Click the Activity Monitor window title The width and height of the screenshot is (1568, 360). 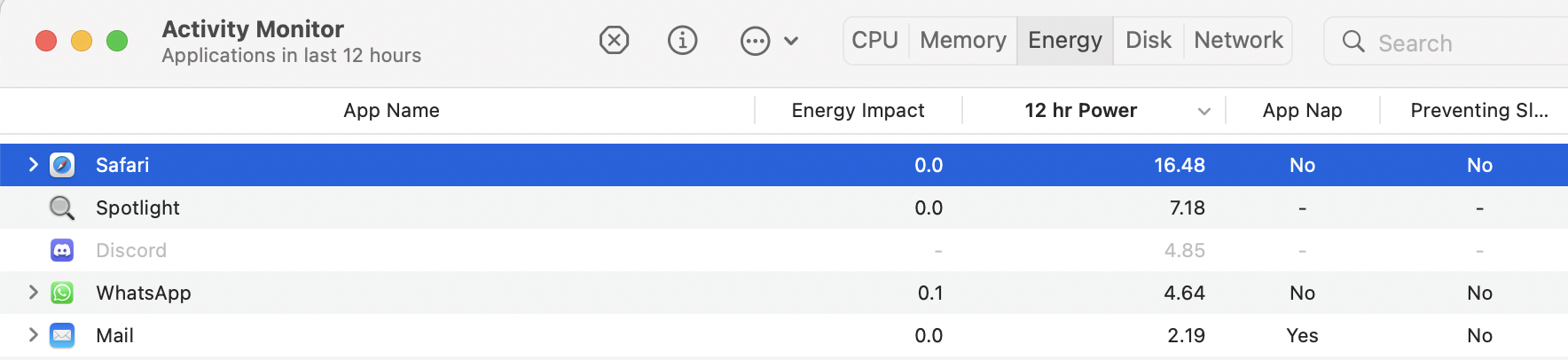click(253, 28)
